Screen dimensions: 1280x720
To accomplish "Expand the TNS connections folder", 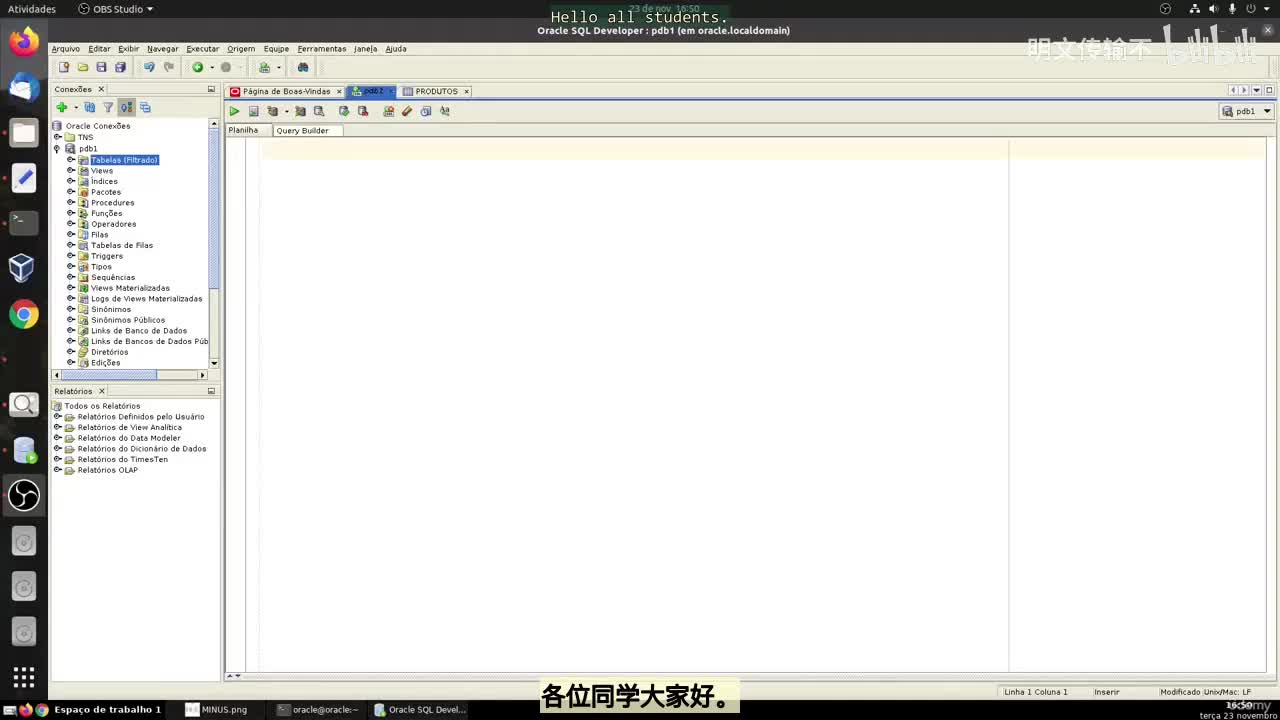I will coord(58,137).
